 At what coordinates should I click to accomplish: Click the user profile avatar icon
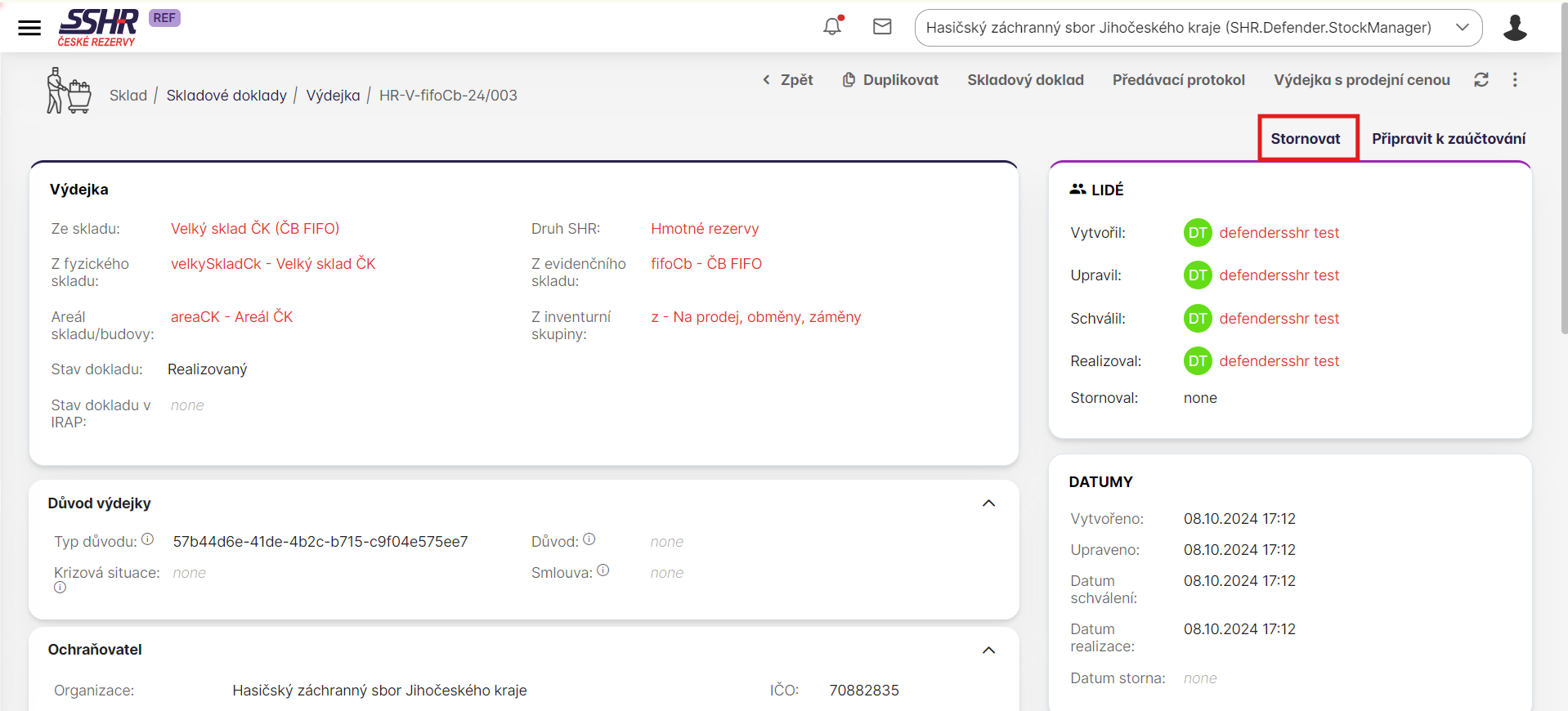(x=1514, y=28)
